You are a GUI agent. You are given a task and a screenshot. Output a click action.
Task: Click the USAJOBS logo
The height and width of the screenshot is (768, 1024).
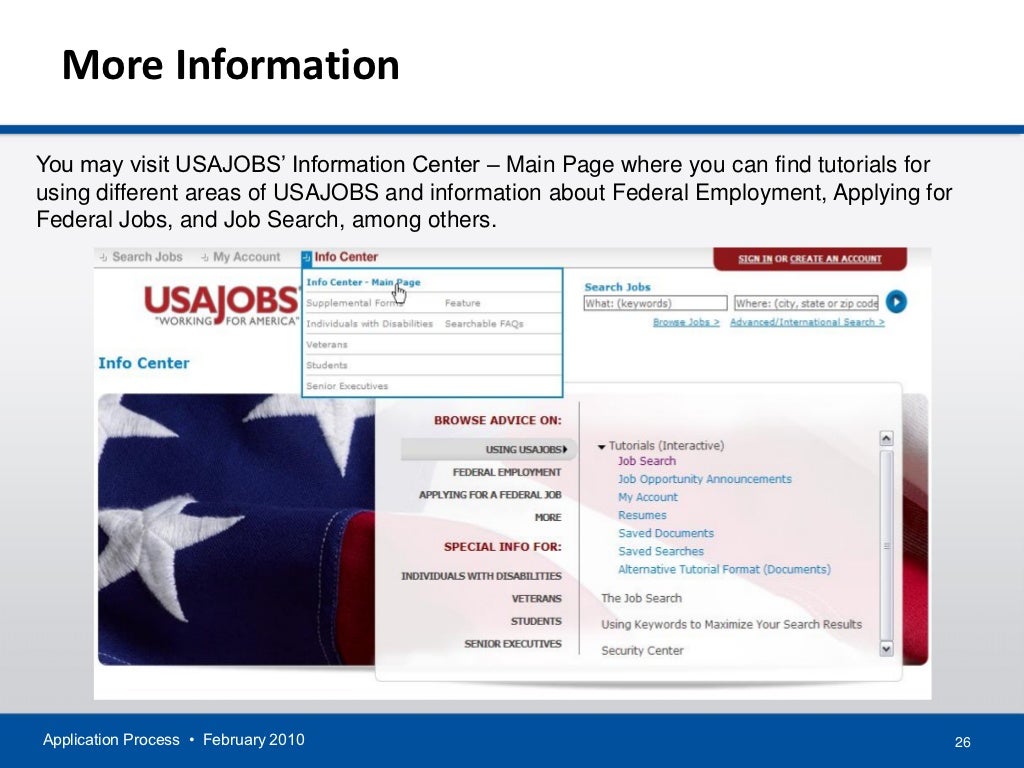click(x=221, y=306)
